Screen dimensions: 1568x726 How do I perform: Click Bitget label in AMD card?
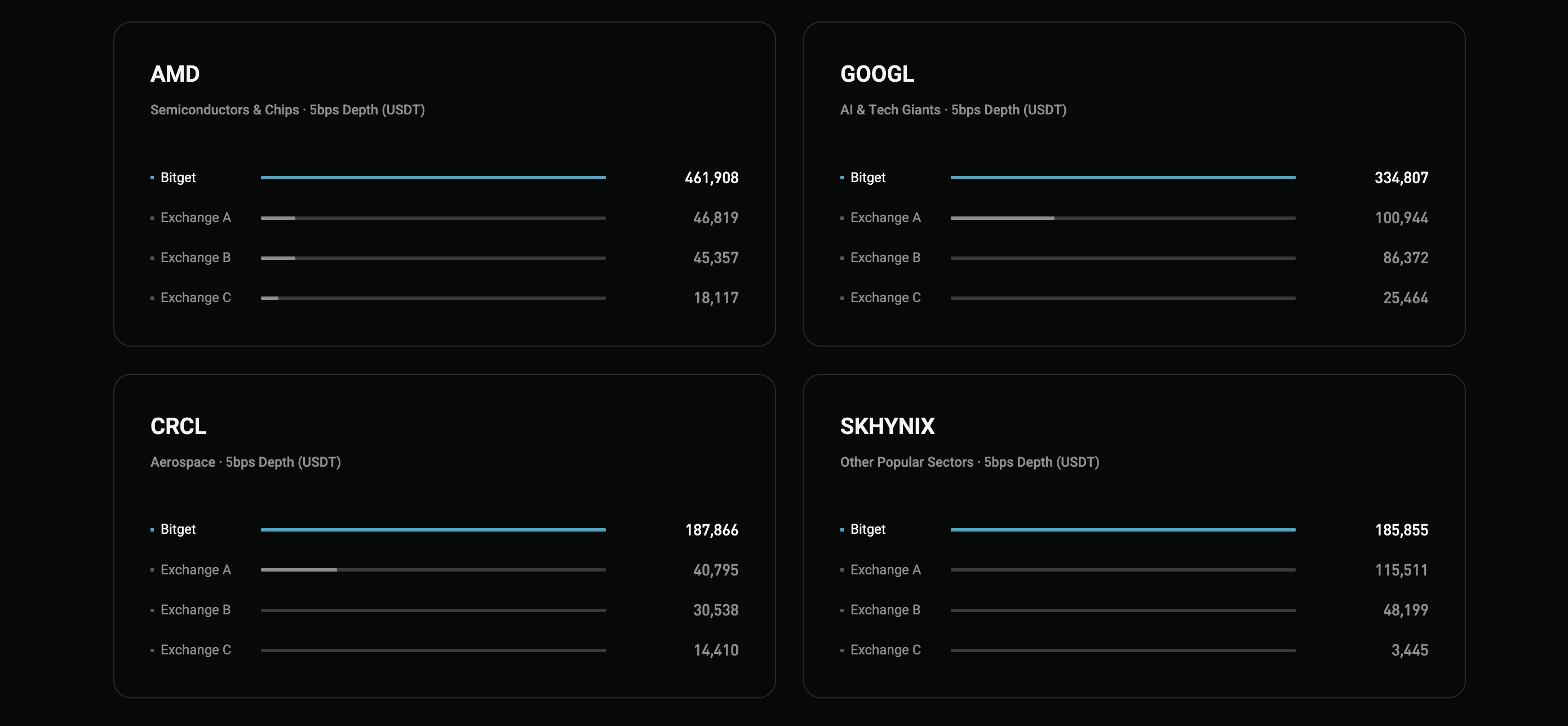click(x=178, y=177)
